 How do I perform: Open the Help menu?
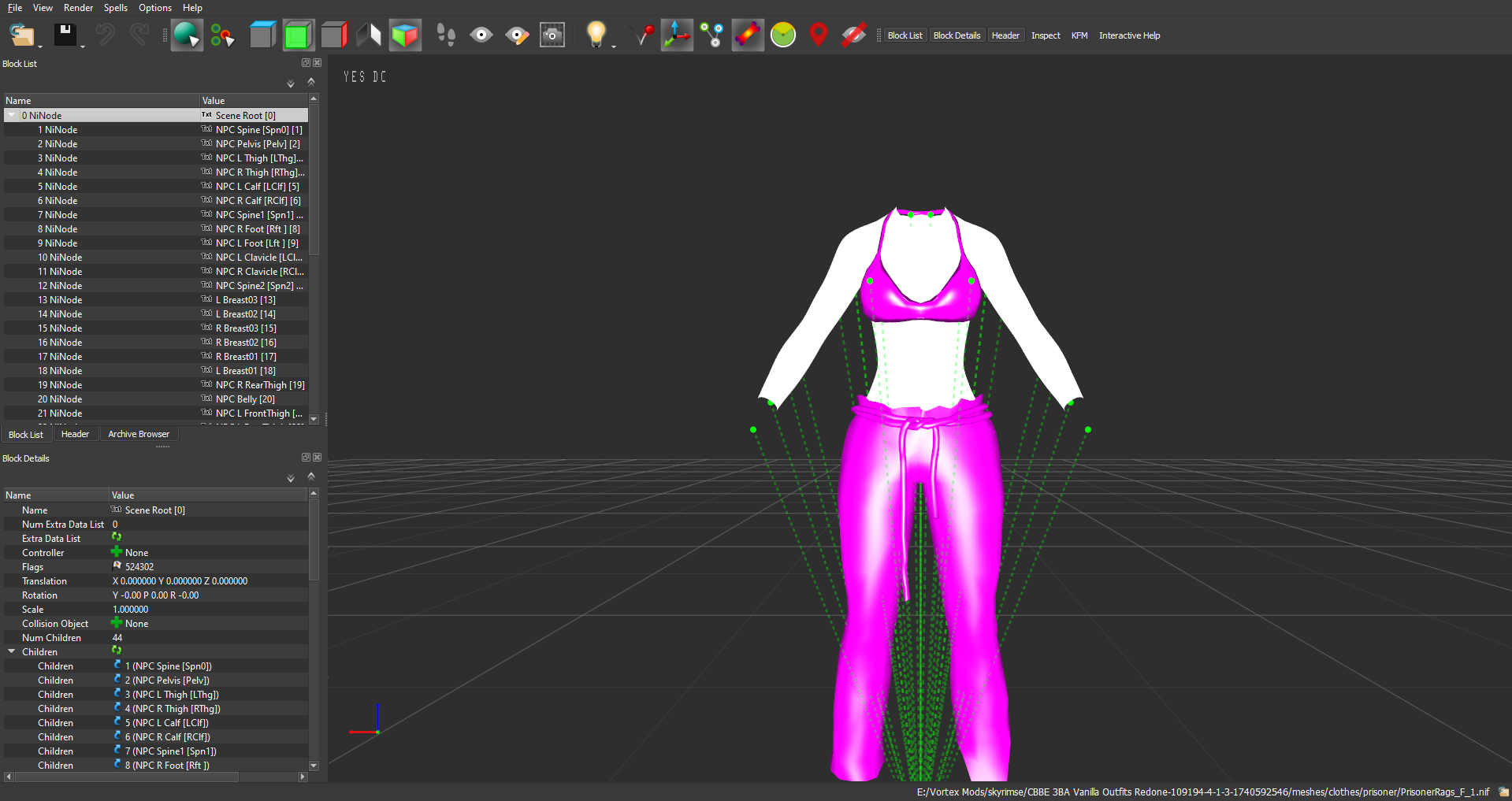192,8
